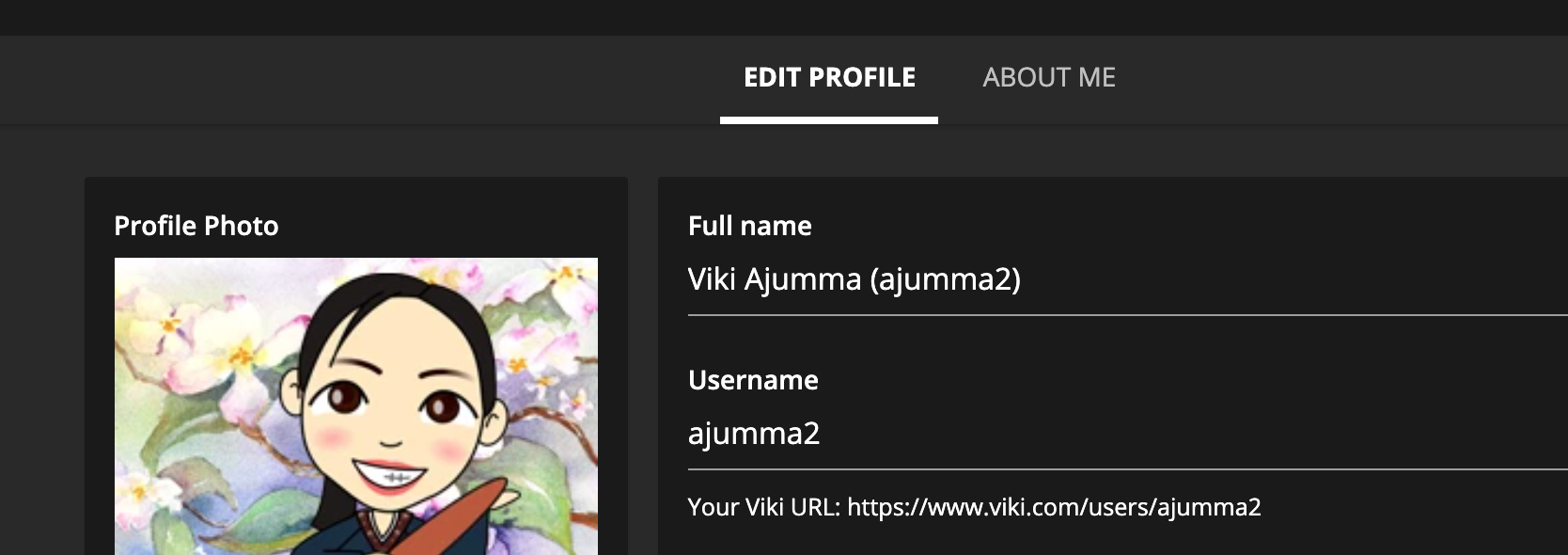
Task: Click the "Your Viki URL:" label text
Action: point(763,508)
